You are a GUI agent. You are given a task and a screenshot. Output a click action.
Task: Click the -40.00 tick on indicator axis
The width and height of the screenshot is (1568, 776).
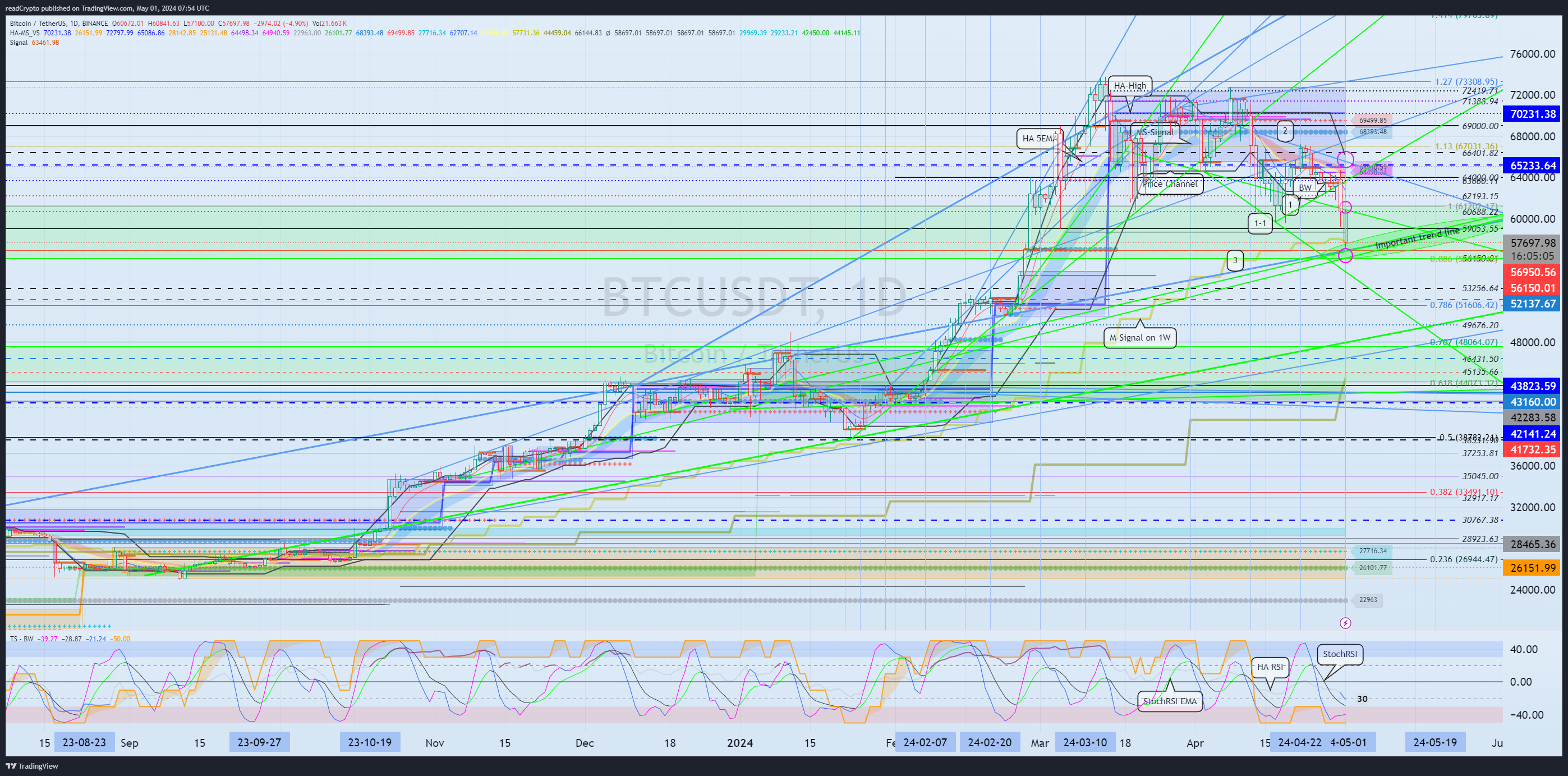1526,715
